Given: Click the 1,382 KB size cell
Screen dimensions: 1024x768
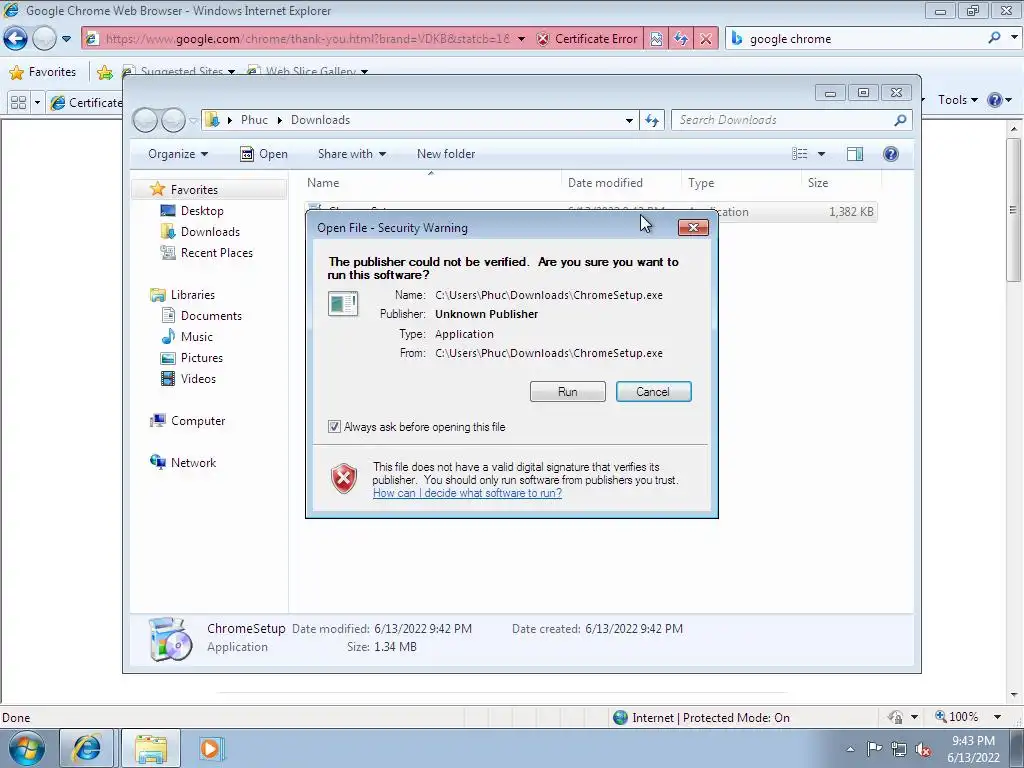Looking at the screenshot, I should 850,212.
